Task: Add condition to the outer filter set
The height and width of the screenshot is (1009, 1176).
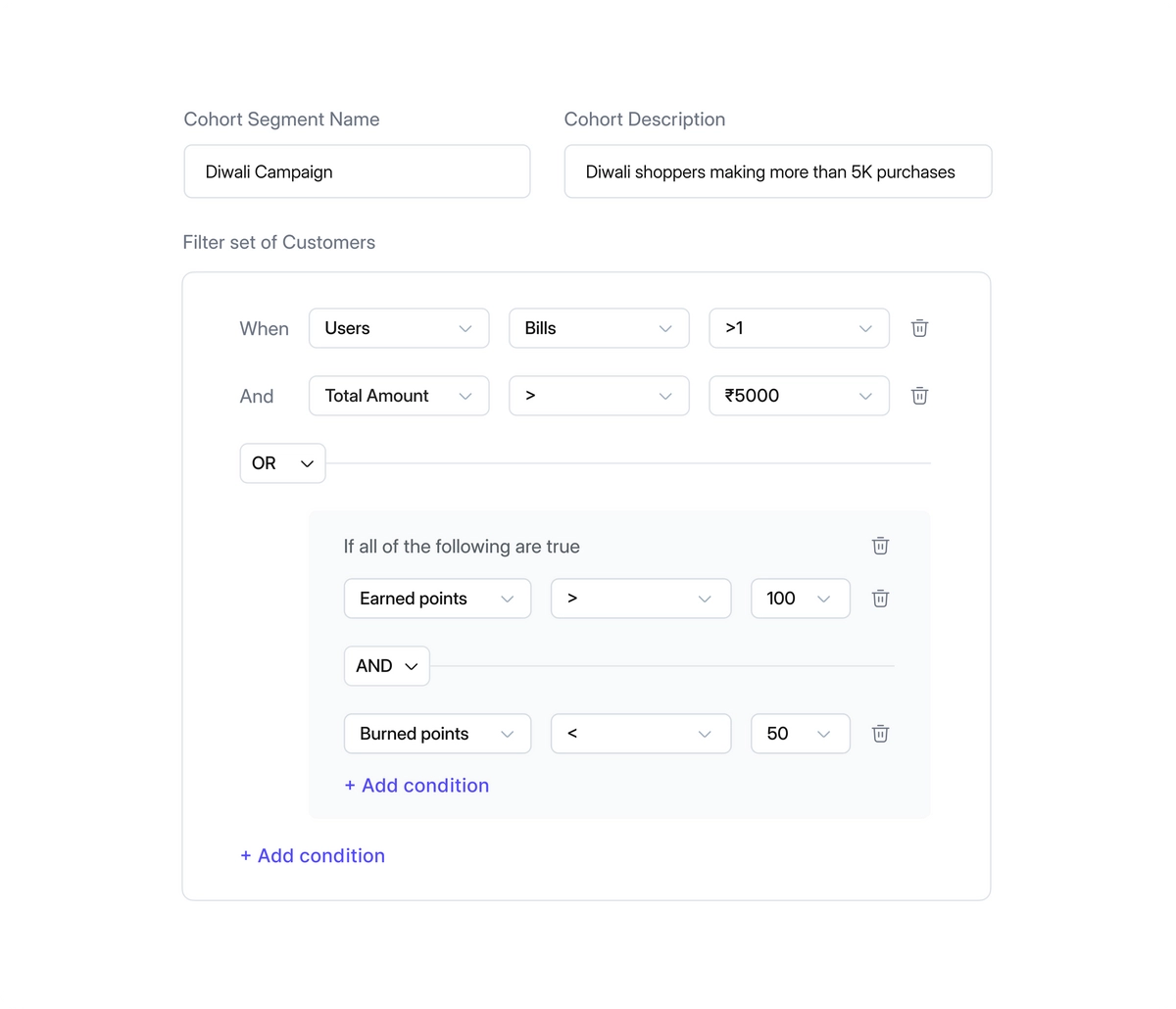Action: coord(313,856)
